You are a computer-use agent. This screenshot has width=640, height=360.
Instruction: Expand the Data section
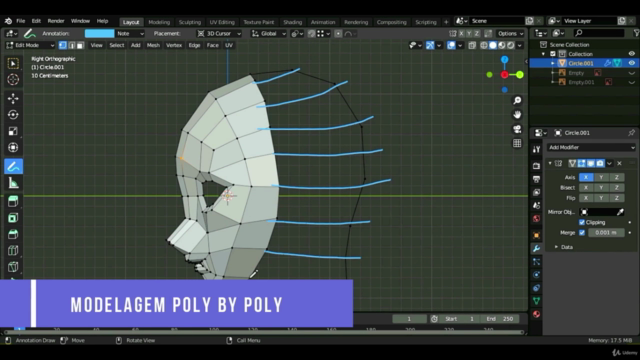tap(567, 247)
